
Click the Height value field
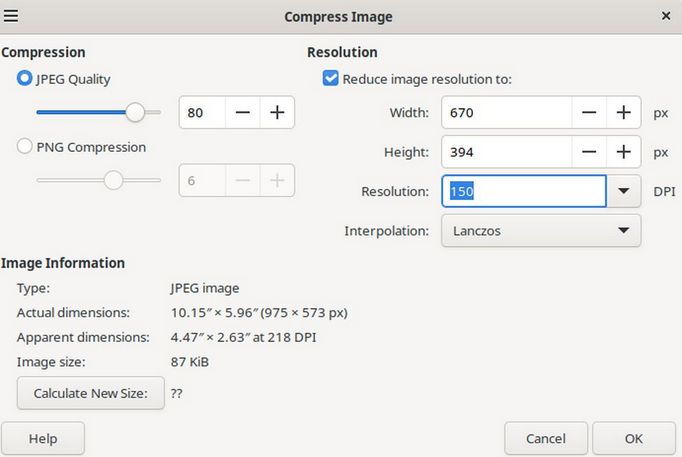506,152
